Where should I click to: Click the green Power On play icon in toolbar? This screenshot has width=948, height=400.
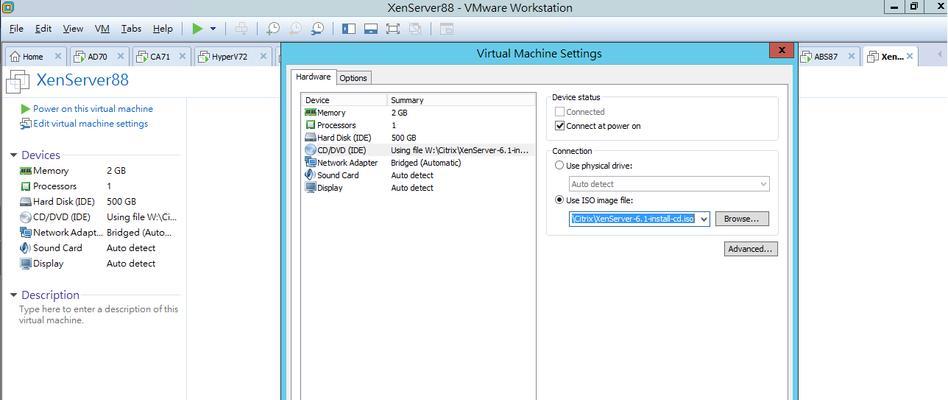pos(198,28)
